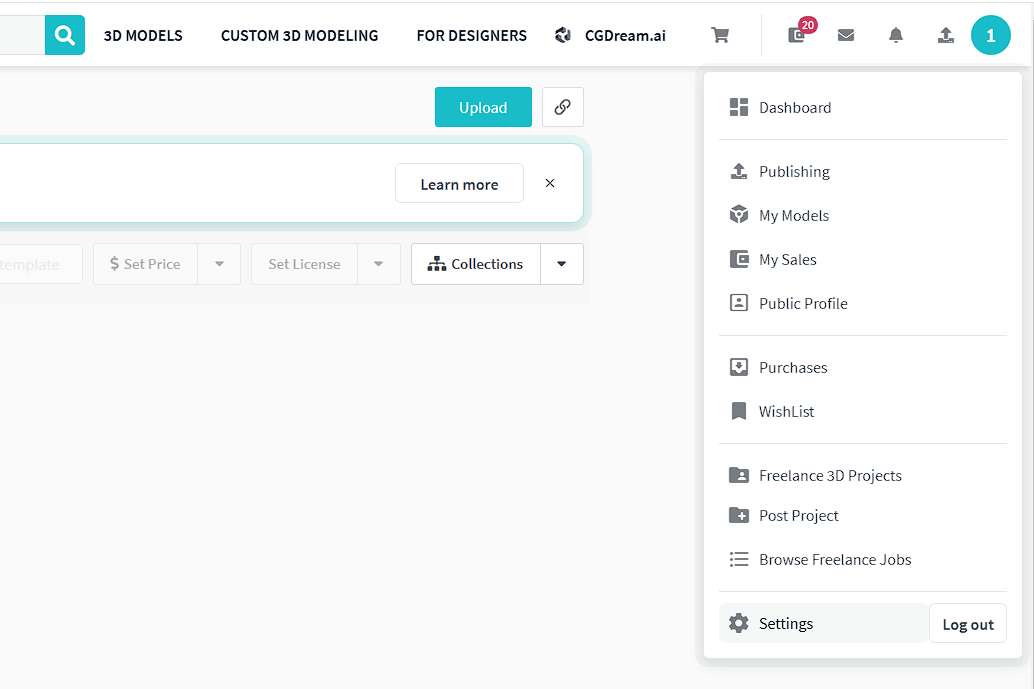Click the Collections button
Screen dimensions: 1034x689
point(475,264)
